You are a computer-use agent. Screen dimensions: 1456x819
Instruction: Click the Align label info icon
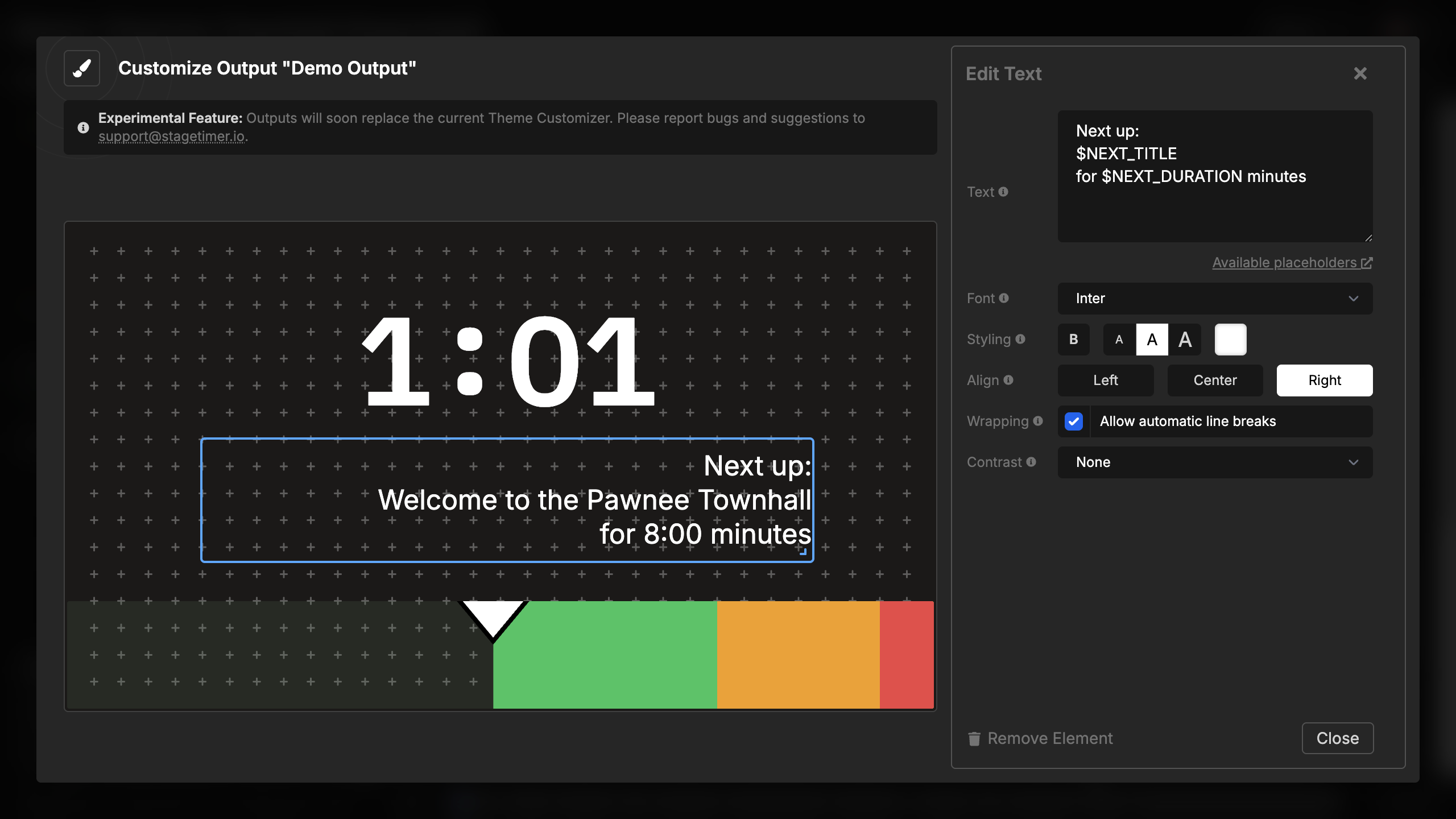(1008, 380)
